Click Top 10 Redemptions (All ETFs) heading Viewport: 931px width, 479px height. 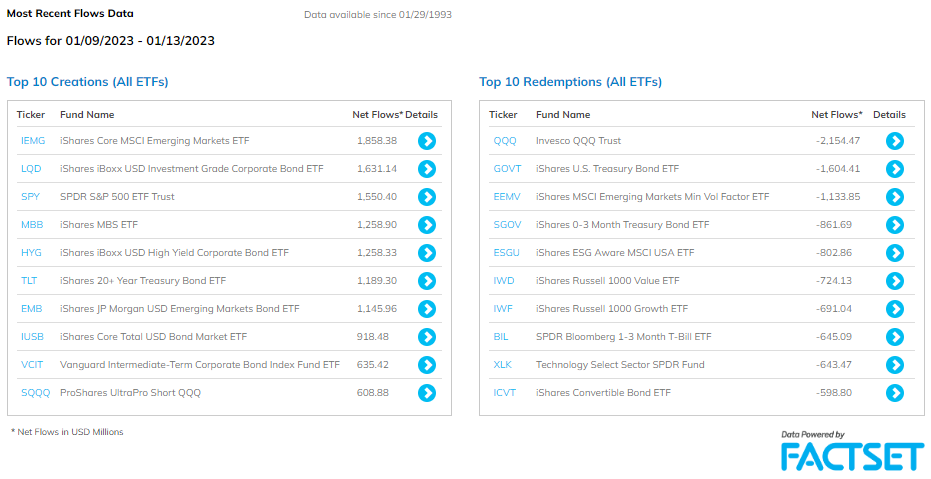(x=571, y=82)
